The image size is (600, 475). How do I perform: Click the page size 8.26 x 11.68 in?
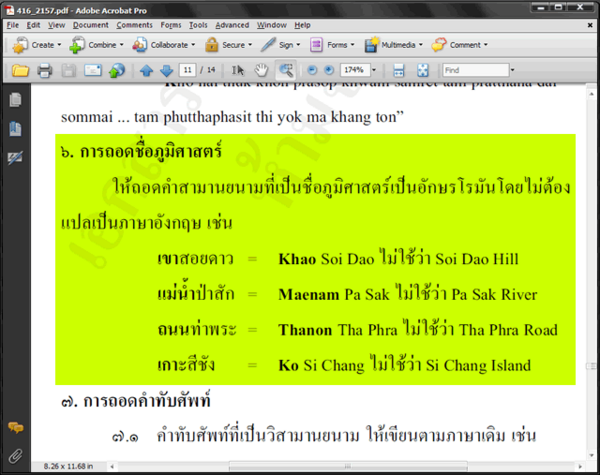pos(68,466)
